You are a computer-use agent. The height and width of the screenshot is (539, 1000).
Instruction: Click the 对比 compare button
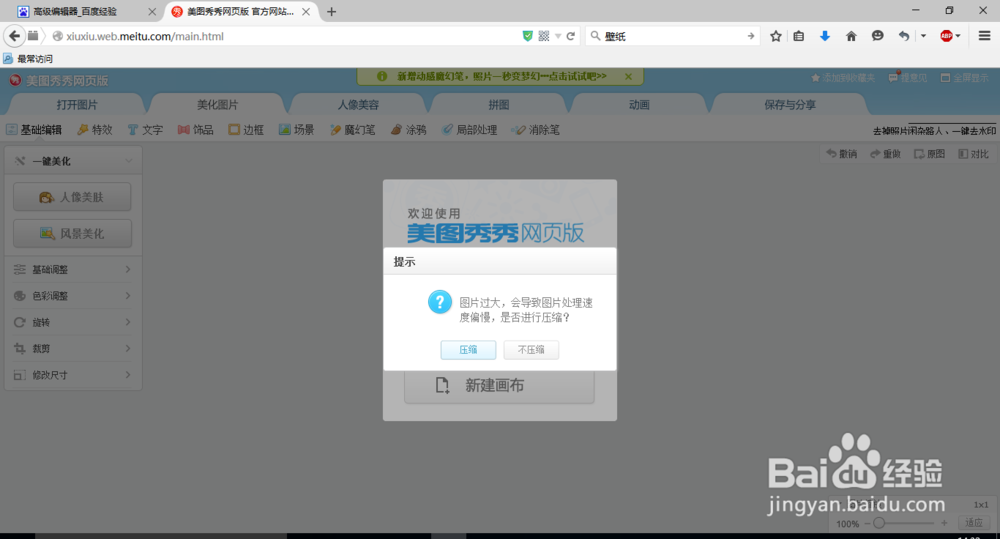tap(973, 154)
